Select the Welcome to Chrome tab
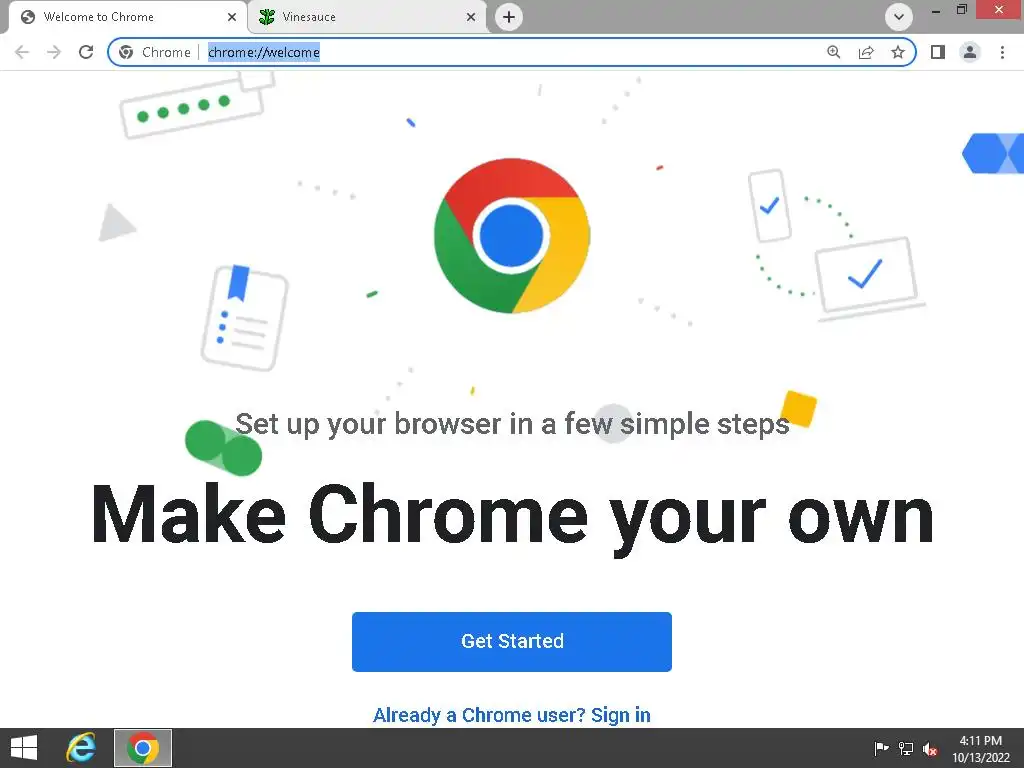1024x768 pixels. coord(127,17)
